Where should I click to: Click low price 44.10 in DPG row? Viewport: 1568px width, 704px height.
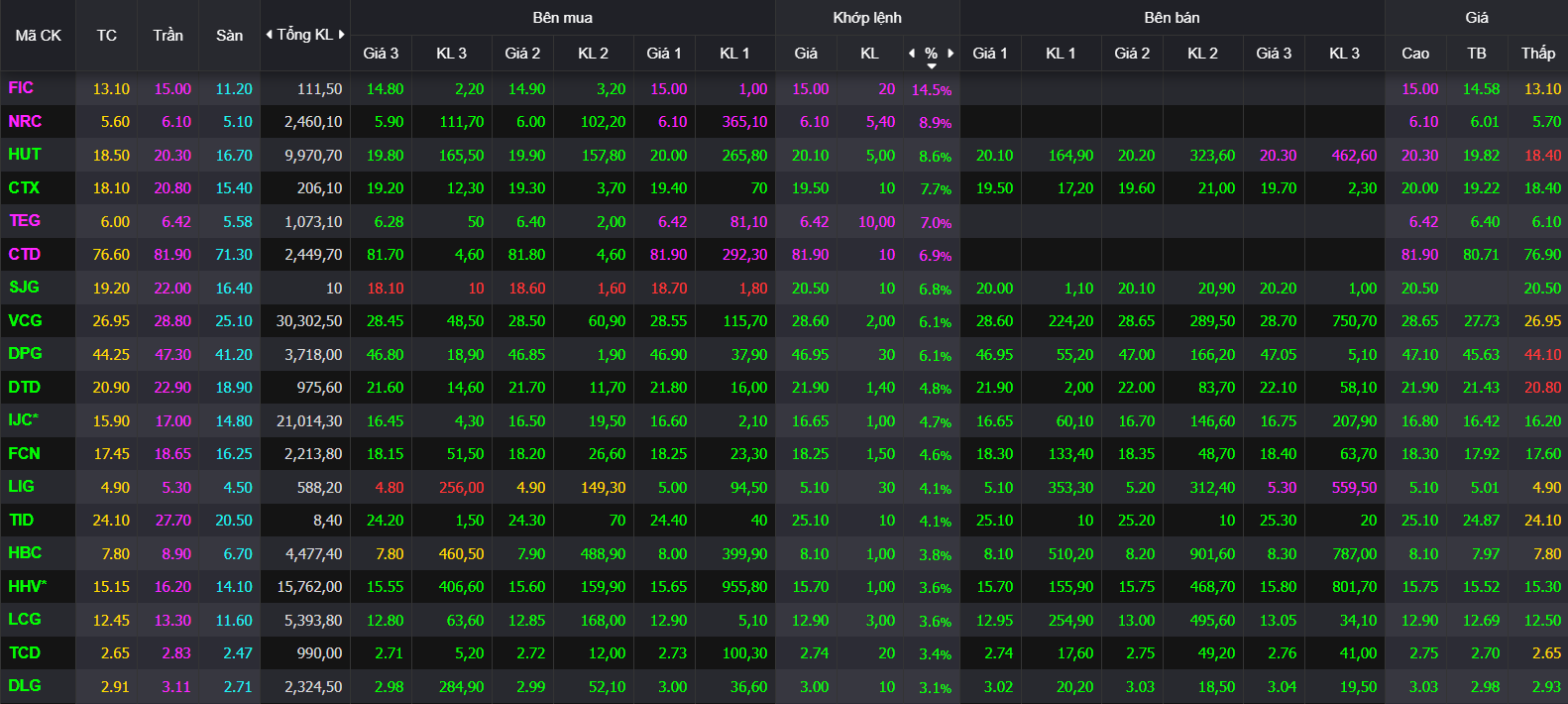click(x=1542, y=355)
